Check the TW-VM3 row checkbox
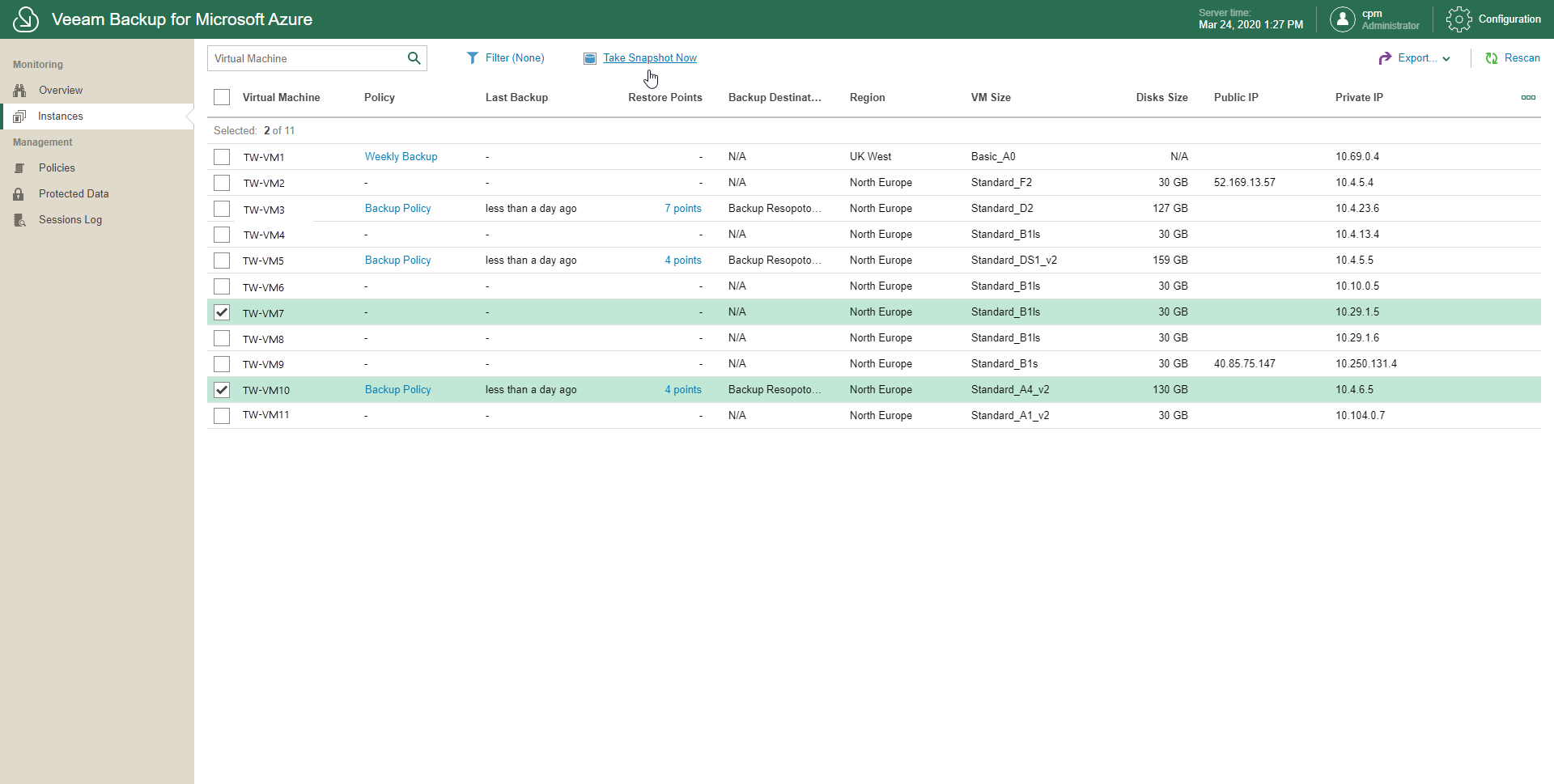This screenshot has height=784, width=1554. (x=222, y=209)
